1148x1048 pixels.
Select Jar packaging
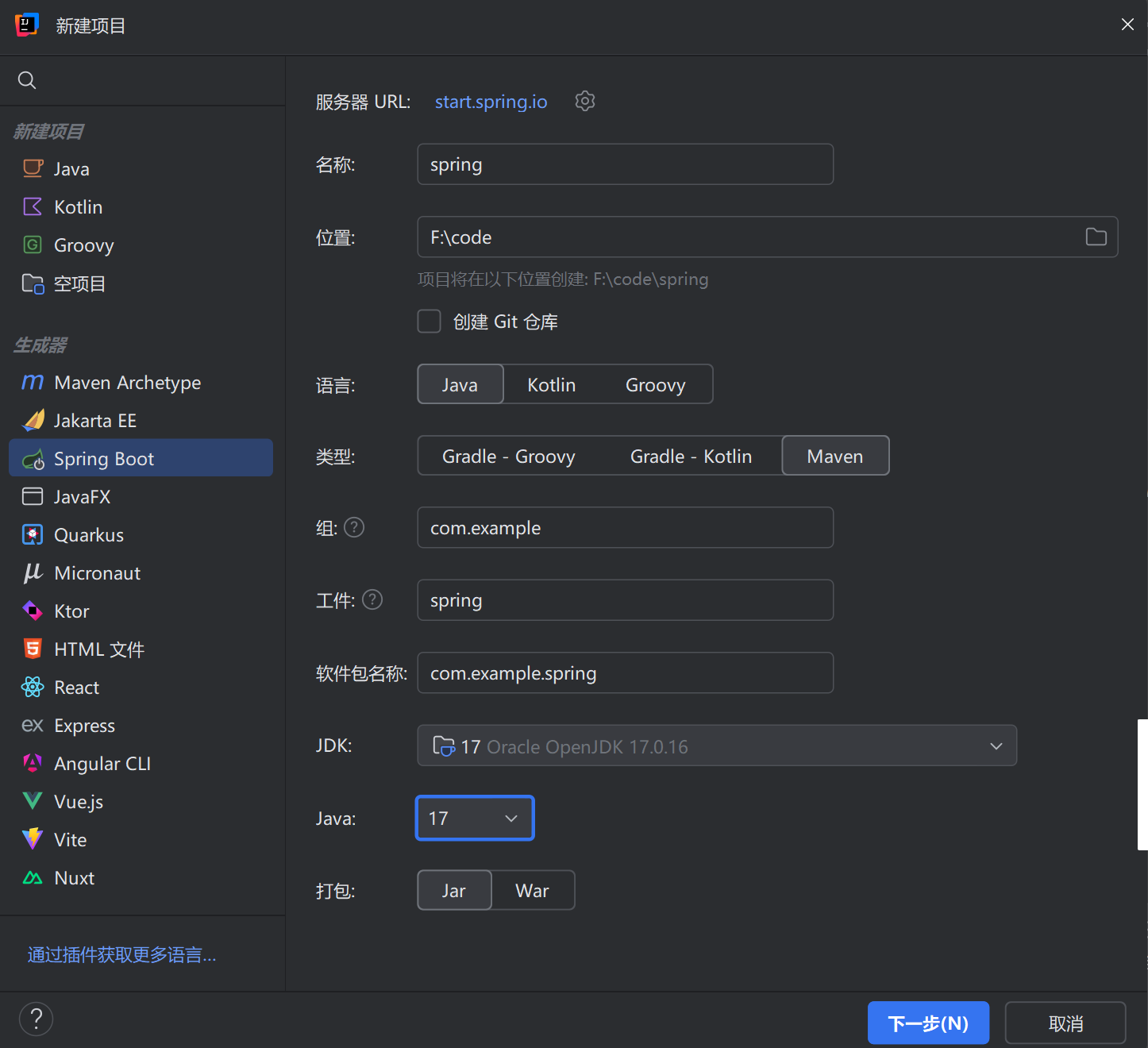pos(454,890)
